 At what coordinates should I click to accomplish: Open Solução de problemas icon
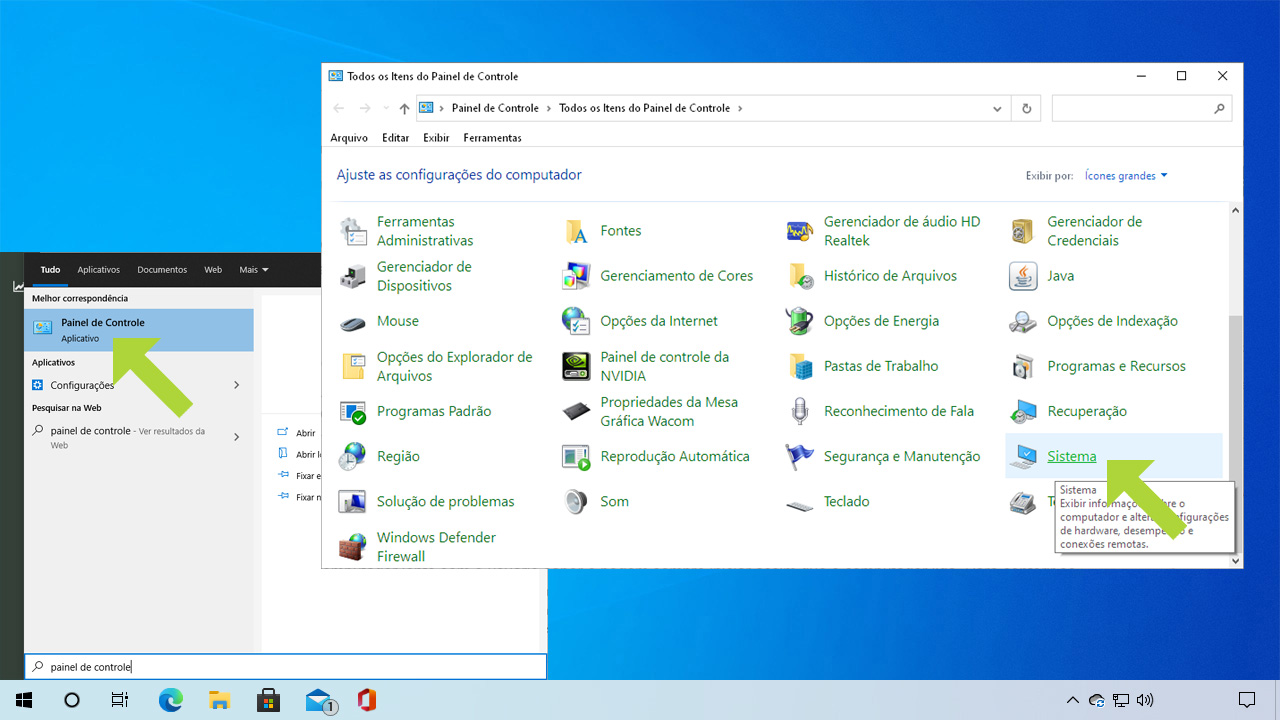(353, 501)
